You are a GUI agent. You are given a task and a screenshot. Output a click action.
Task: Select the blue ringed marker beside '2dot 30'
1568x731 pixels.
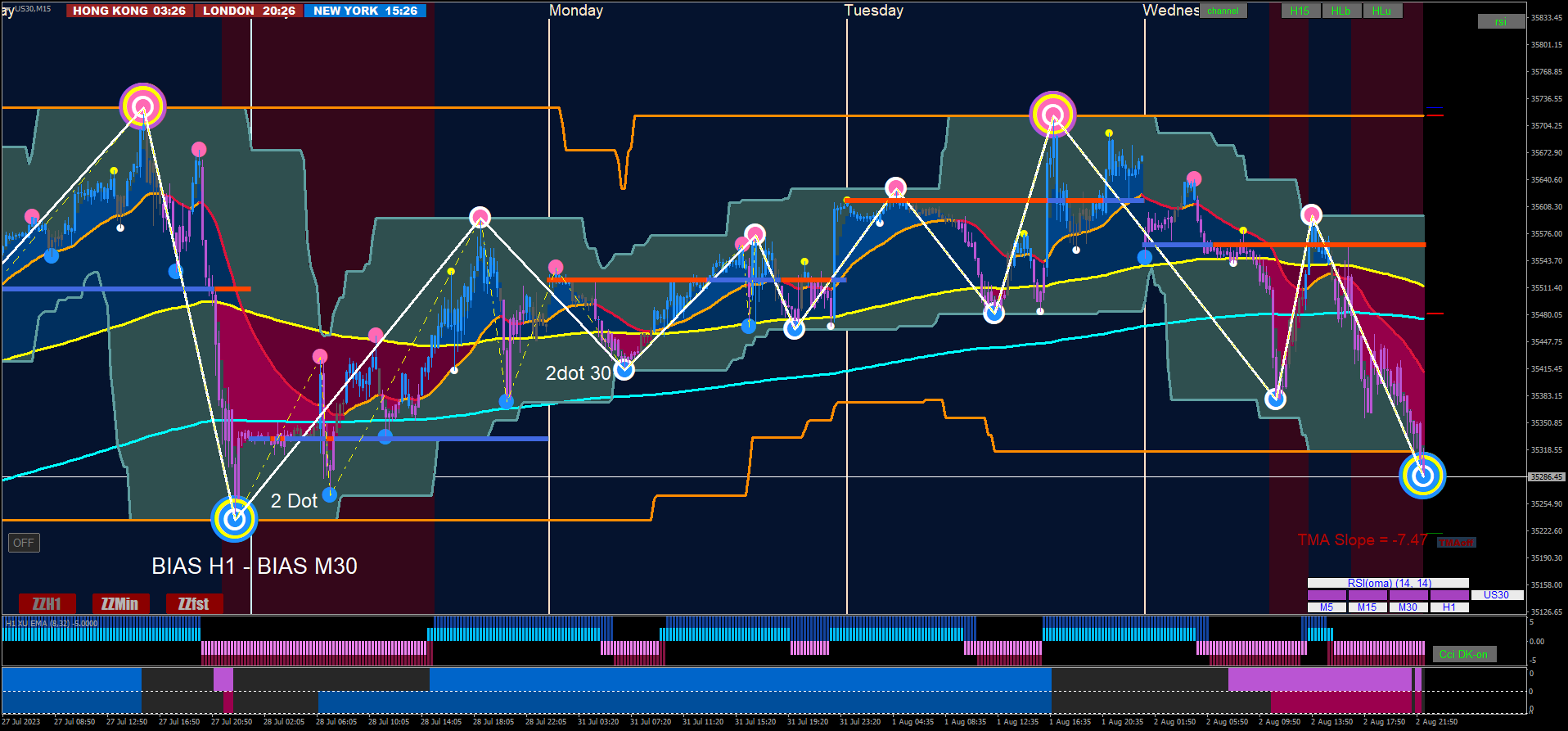pyautogui.click(x=624, y=370)
